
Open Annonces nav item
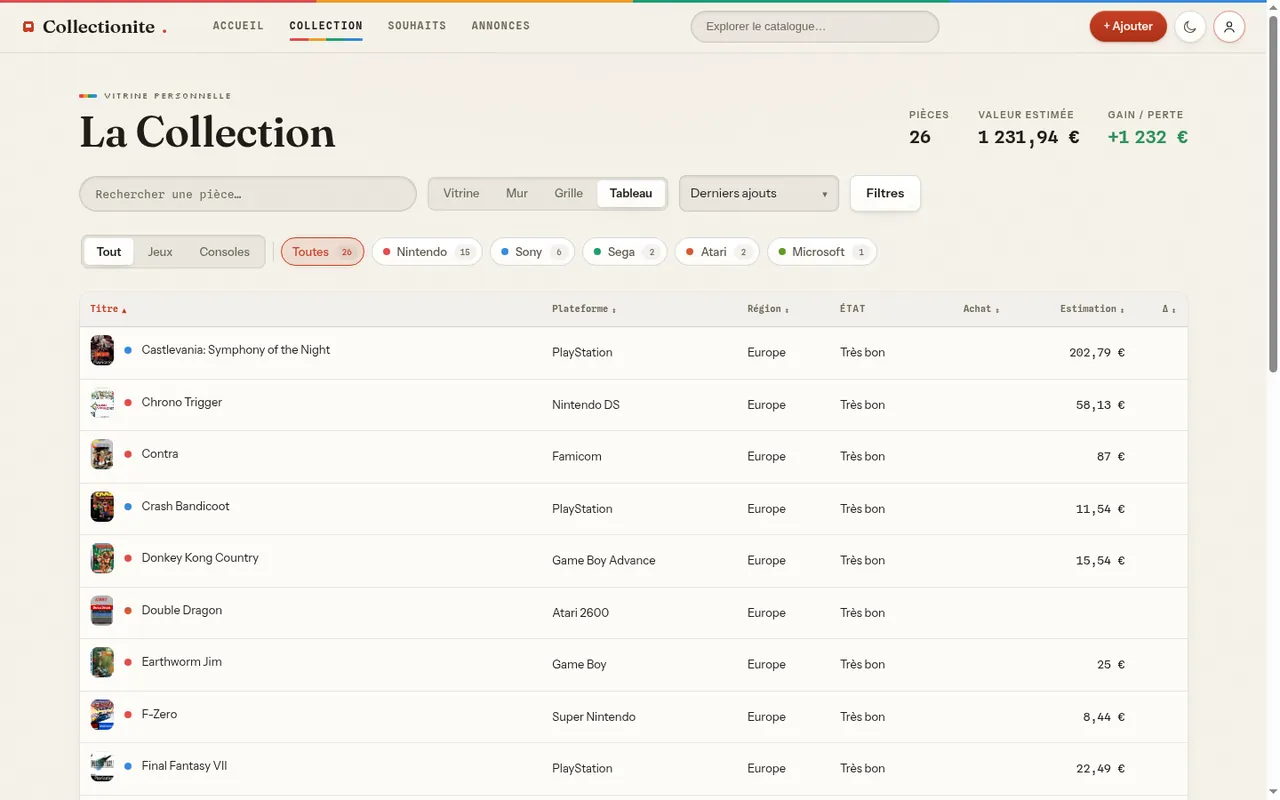[x=501, y=26]
